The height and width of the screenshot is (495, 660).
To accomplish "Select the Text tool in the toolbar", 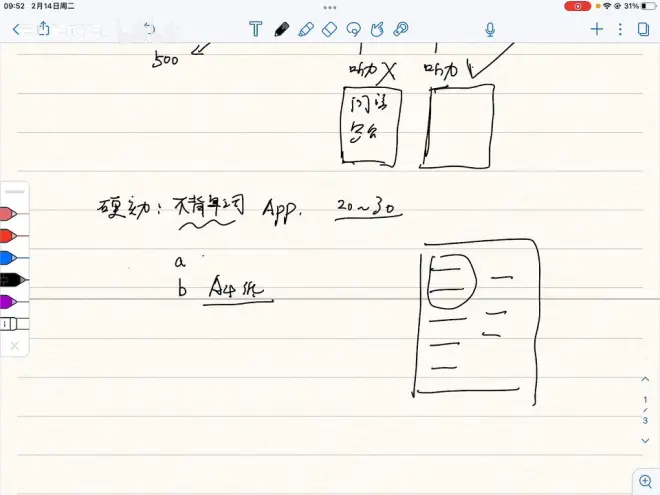I will [x=256, y=29].
